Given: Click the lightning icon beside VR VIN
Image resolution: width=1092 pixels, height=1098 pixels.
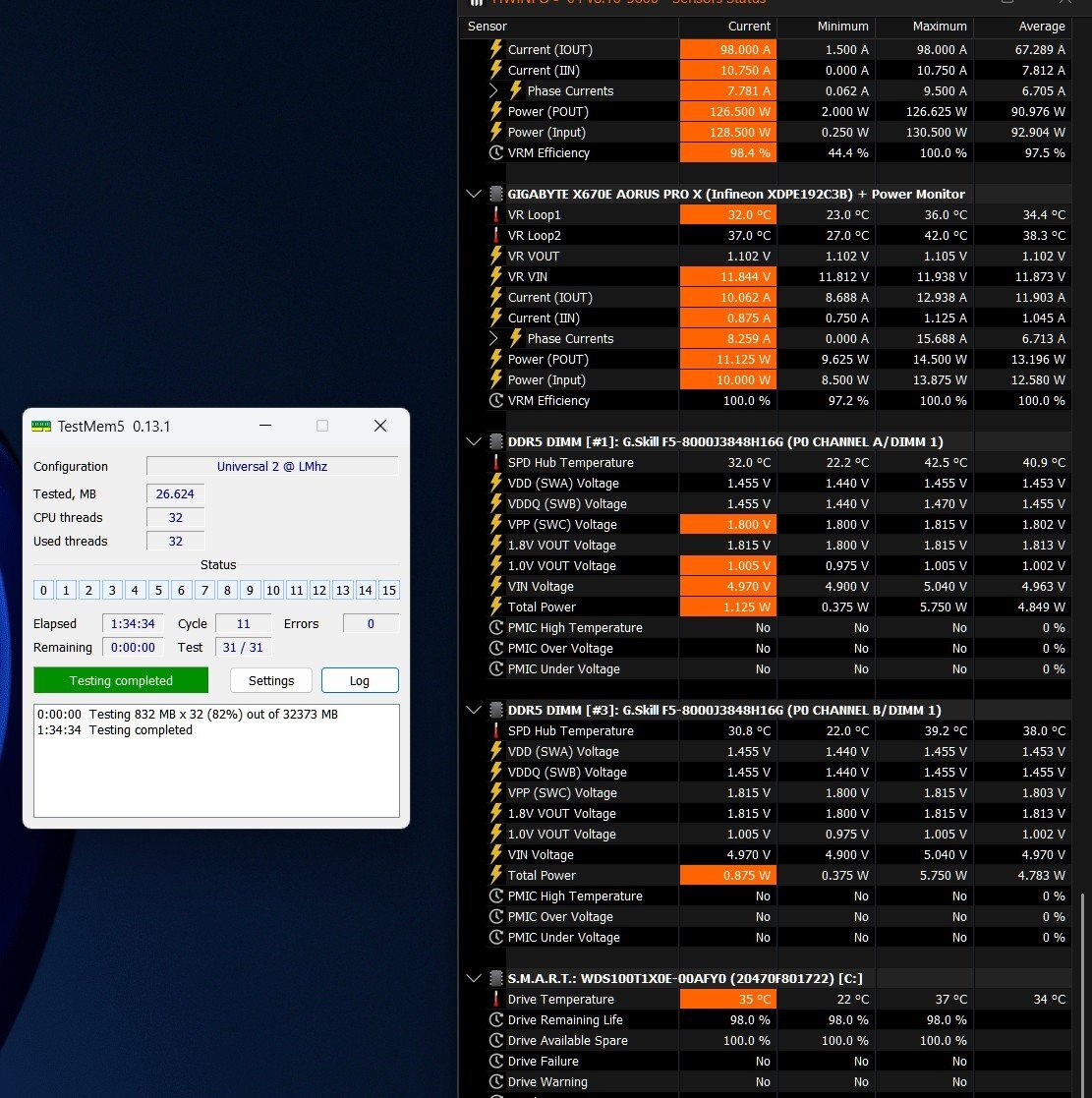Looking at the screenshot, I should coord(496,276).
